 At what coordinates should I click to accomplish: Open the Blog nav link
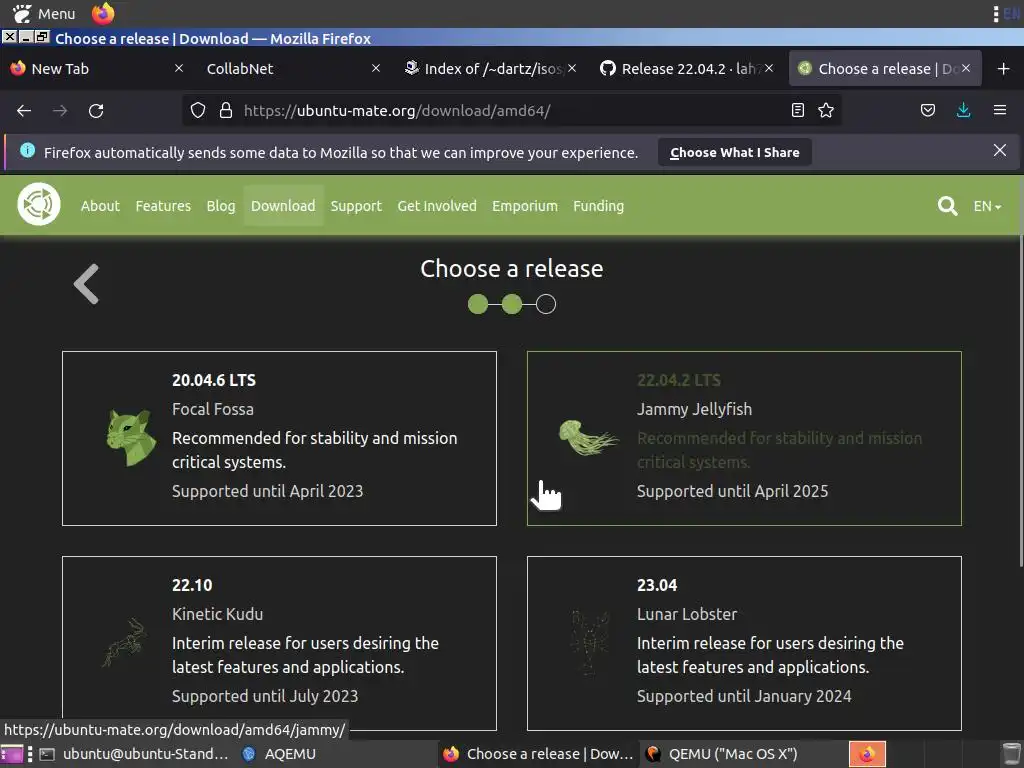coord(221,206)
